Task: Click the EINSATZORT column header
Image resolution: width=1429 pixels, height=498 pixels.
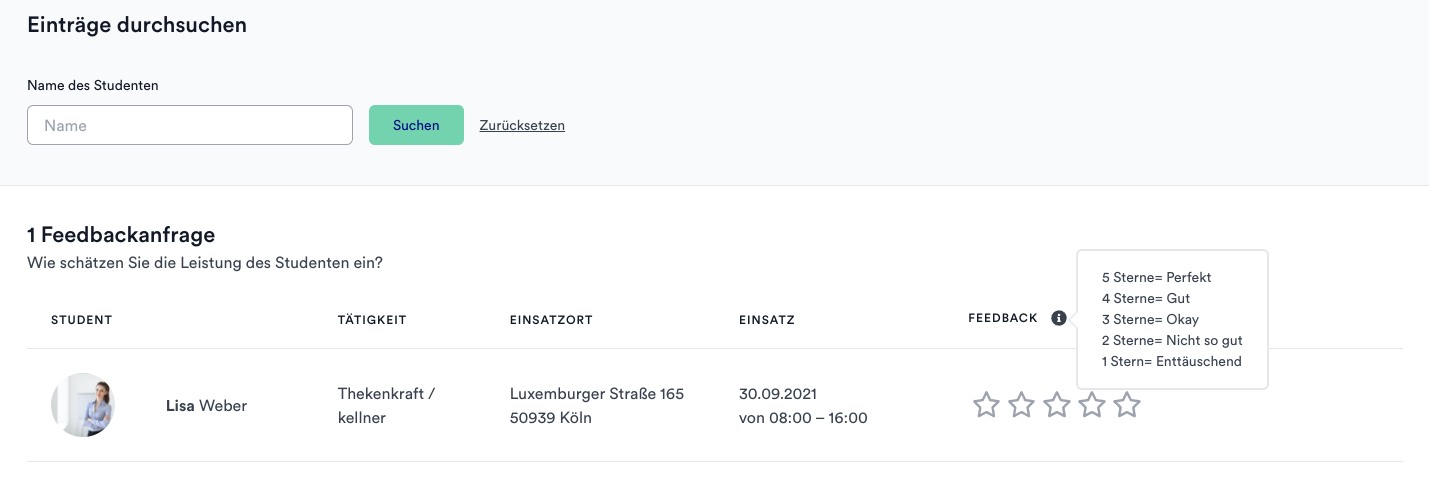Action: pos(551,320)
